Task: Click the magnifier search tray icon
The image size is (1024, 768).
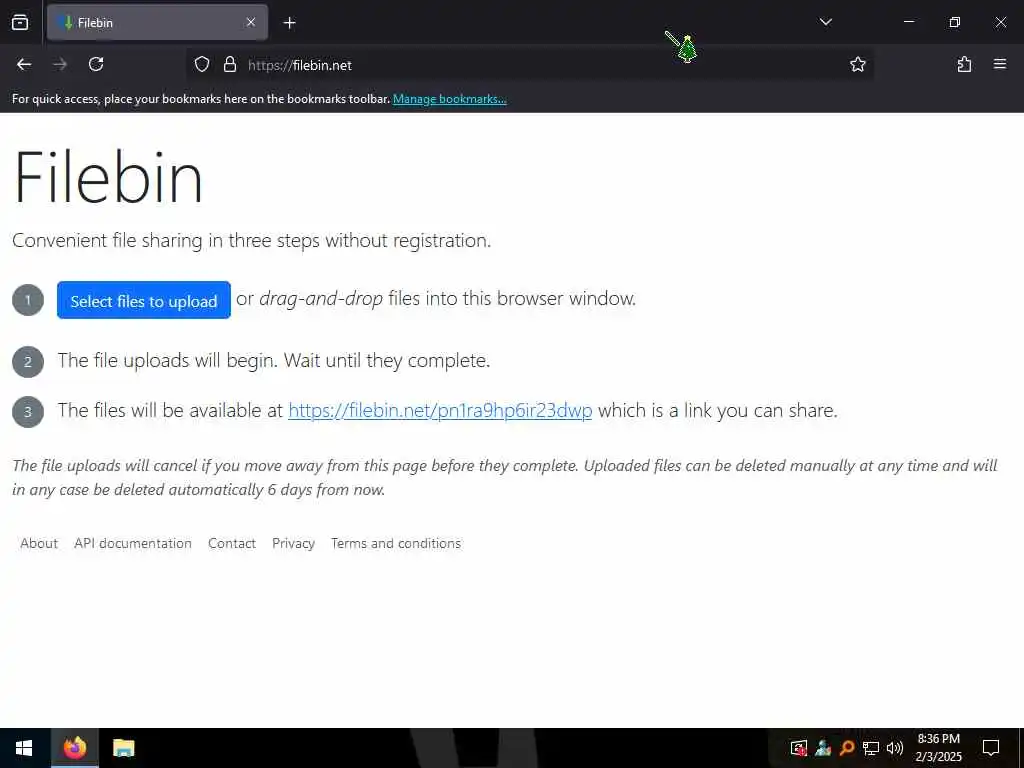Action: tap(847, 748)
